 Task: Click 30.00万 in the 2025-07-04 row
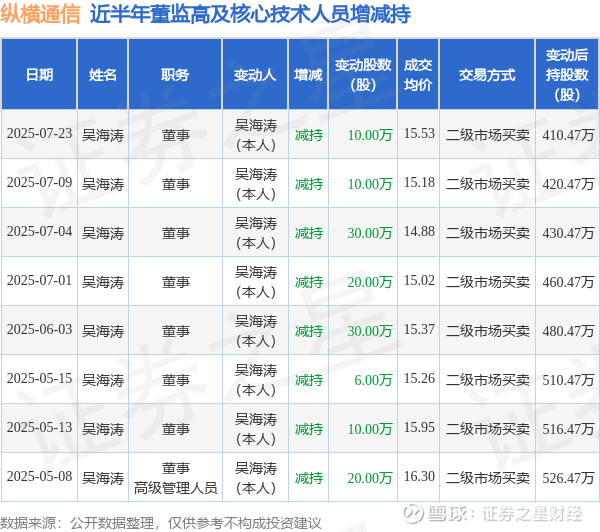click(x=370, y=233)
